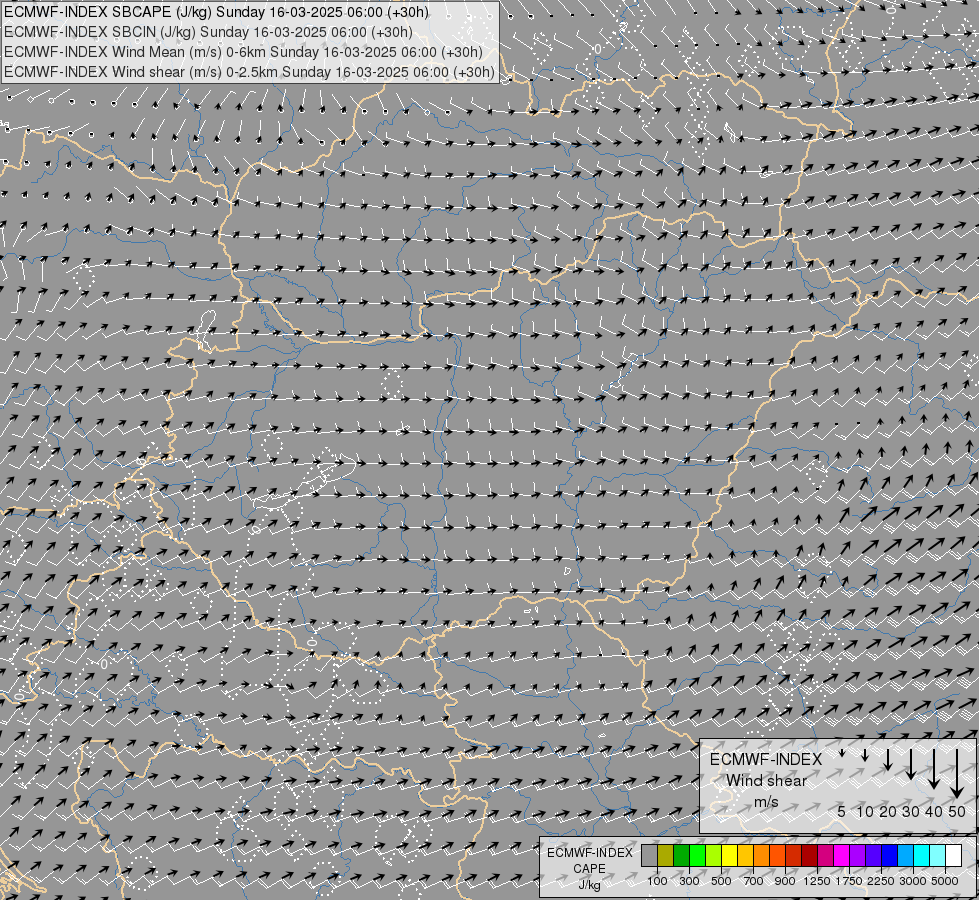This screenshot has width=979, height=900.
Task: Click the 20 m/s wind shear legend arrow
Action: 888,759
